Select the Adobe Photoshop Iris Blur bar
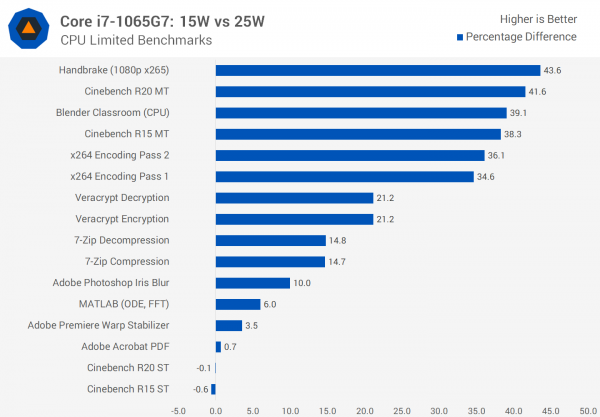The image size is (600, 417). (x=253, y=283)
